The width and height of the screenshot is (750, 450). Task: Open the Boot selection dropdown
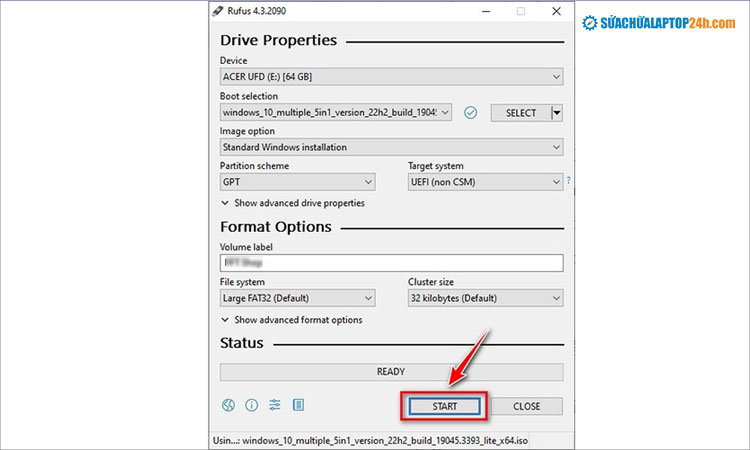pos(336,113)
